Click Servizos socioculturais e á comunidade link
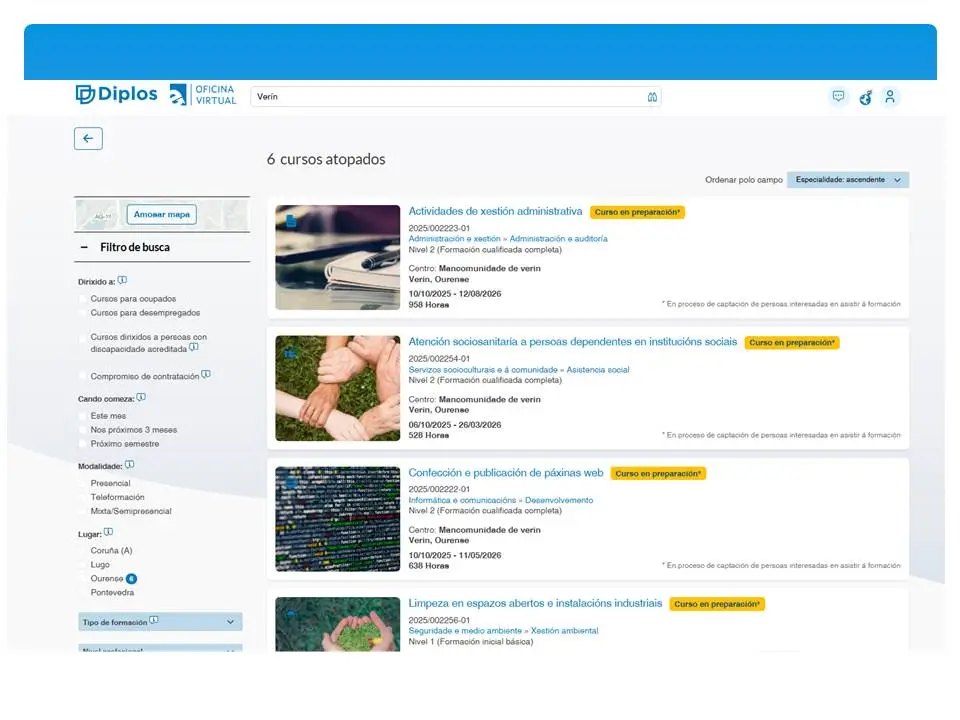960x720 pixels. tap(483, 370)
